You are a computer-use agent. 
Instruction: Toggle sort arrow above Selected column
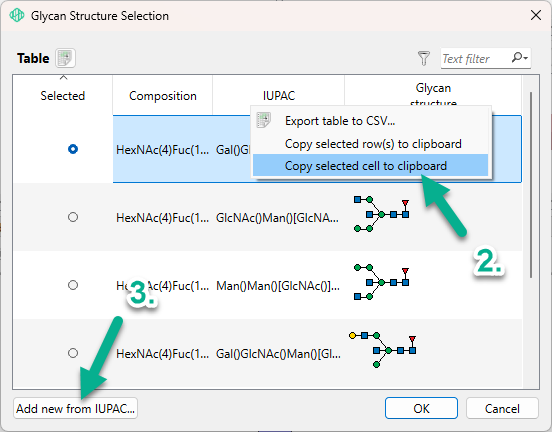[63, 77]
